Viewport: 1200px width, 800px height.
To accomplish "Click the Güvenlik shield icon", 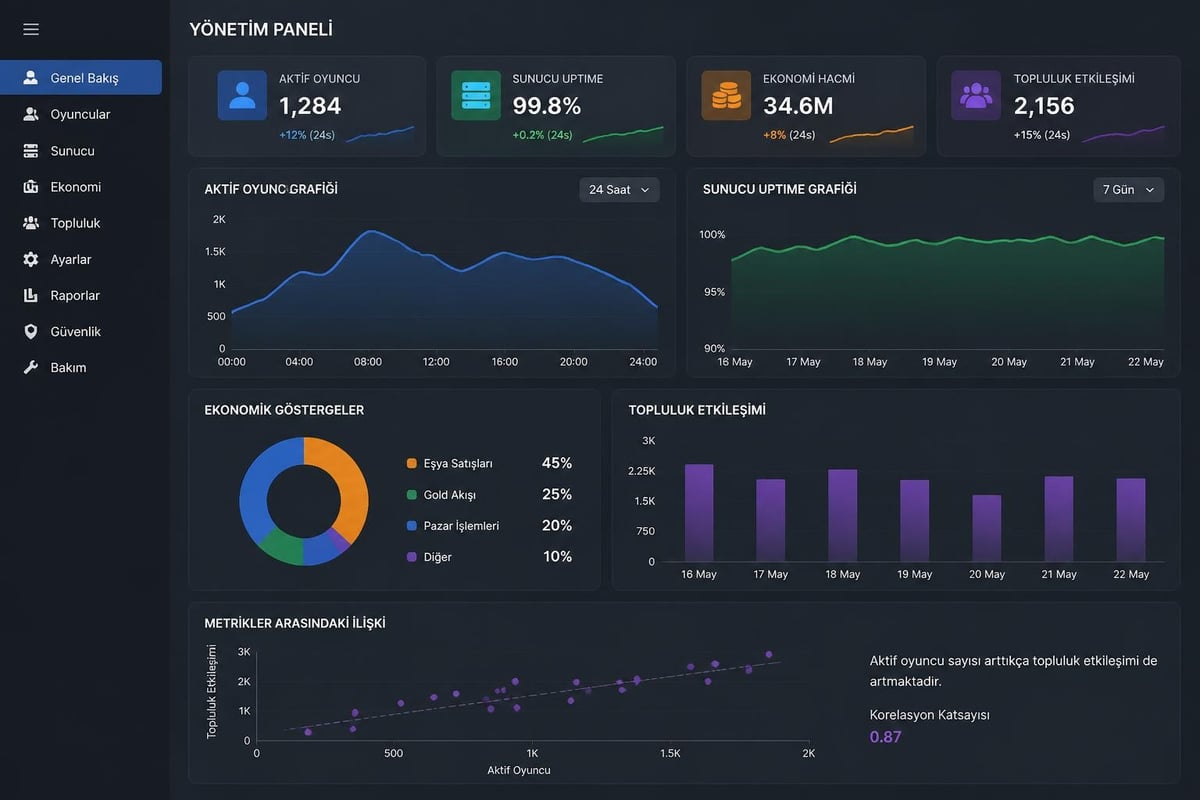I will [31, 331].
